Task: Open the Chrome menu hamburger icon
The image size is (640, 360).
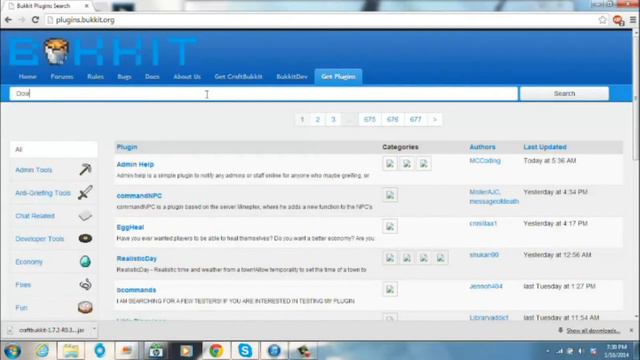Action: [x=633, y=20]
